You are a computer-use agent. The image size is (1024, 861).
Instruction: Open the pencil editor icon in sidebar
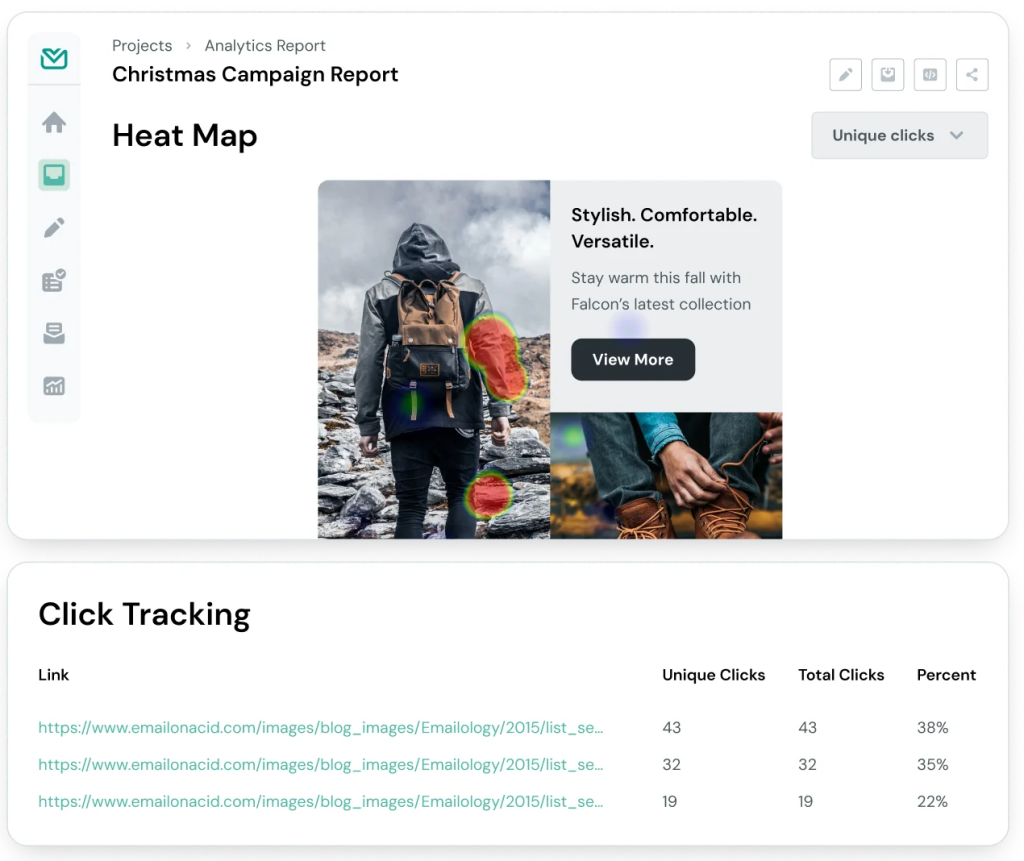pos(54,228)
